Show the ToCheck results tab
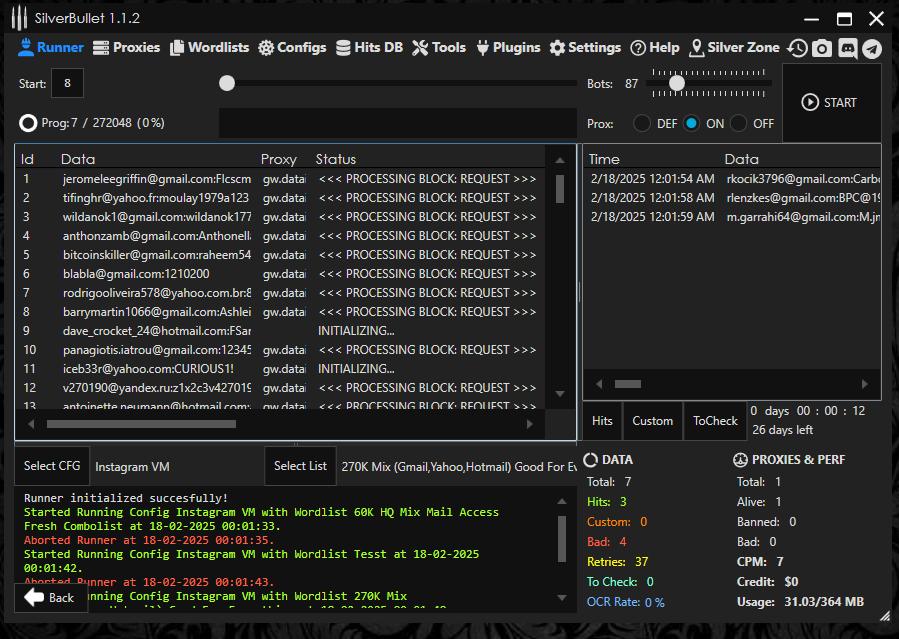 [715, 421]
